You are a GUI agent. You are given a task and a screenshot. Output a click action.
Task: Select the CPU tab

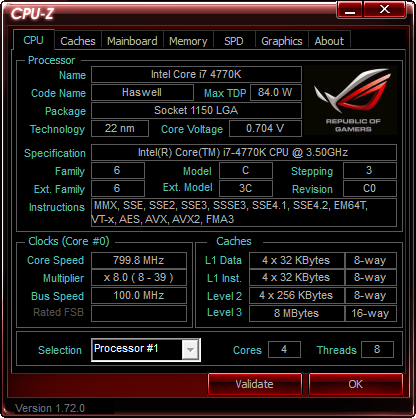click(33, 40)
